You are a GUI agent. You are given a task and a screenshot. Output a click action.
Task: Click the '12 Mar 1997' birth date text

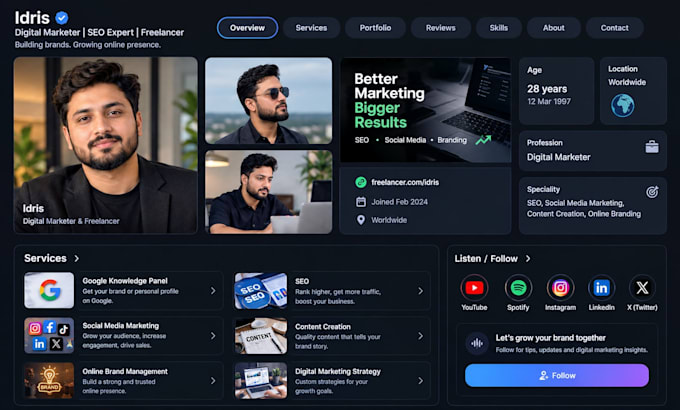click(x=549, y=102)
